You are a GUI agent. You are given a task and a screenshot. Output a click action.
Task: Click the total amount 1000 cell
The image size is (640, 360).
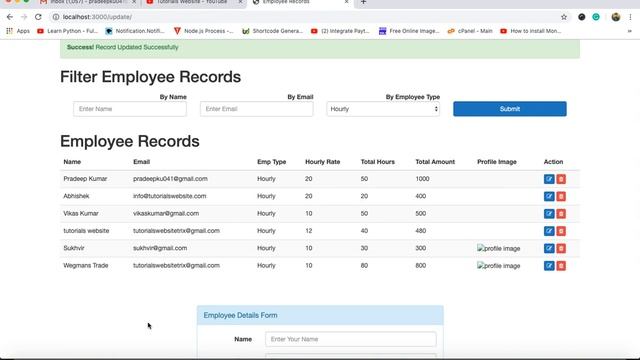(422, 179)
